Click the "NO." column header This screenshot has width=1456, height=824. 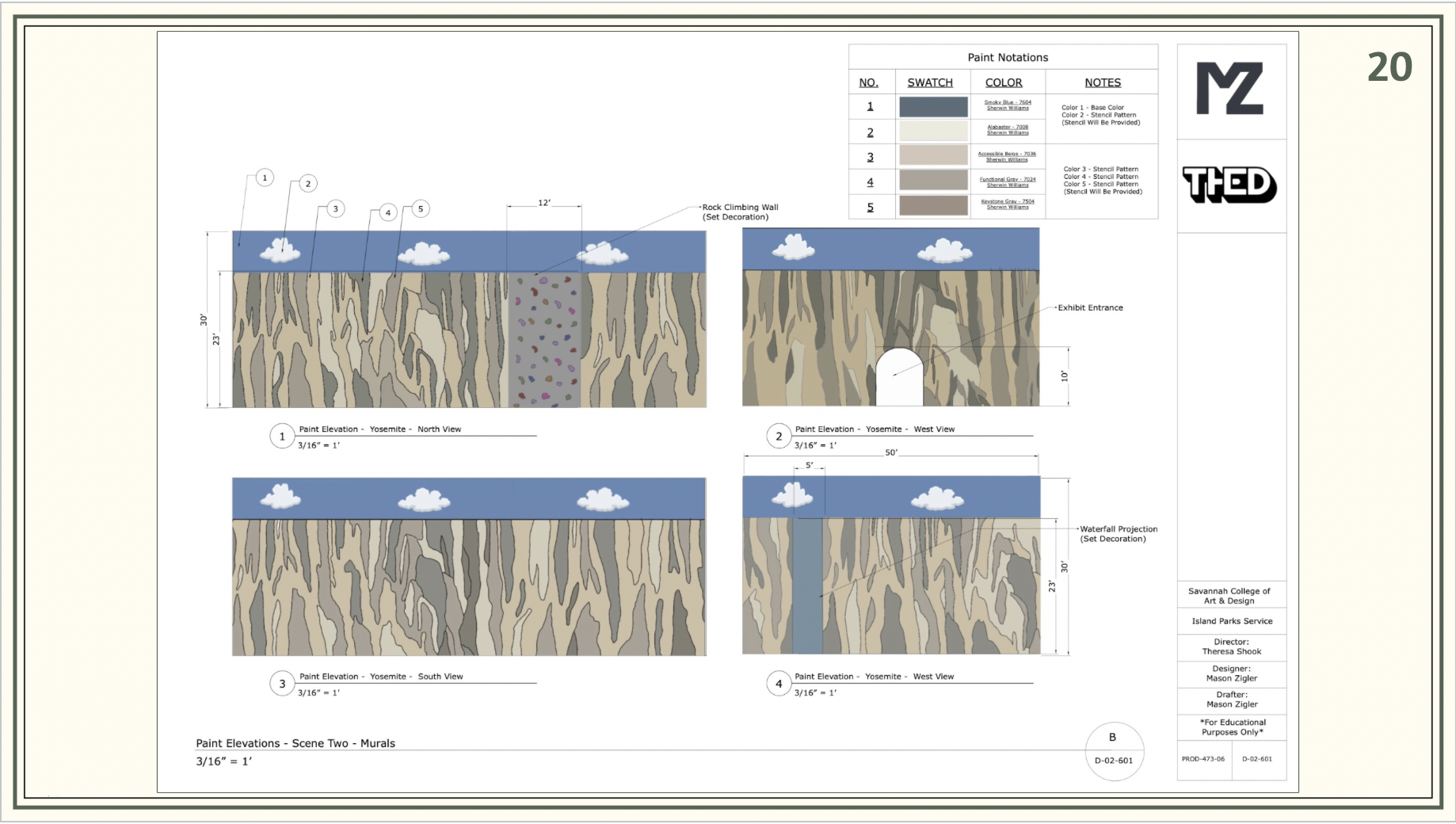(869, 82)
